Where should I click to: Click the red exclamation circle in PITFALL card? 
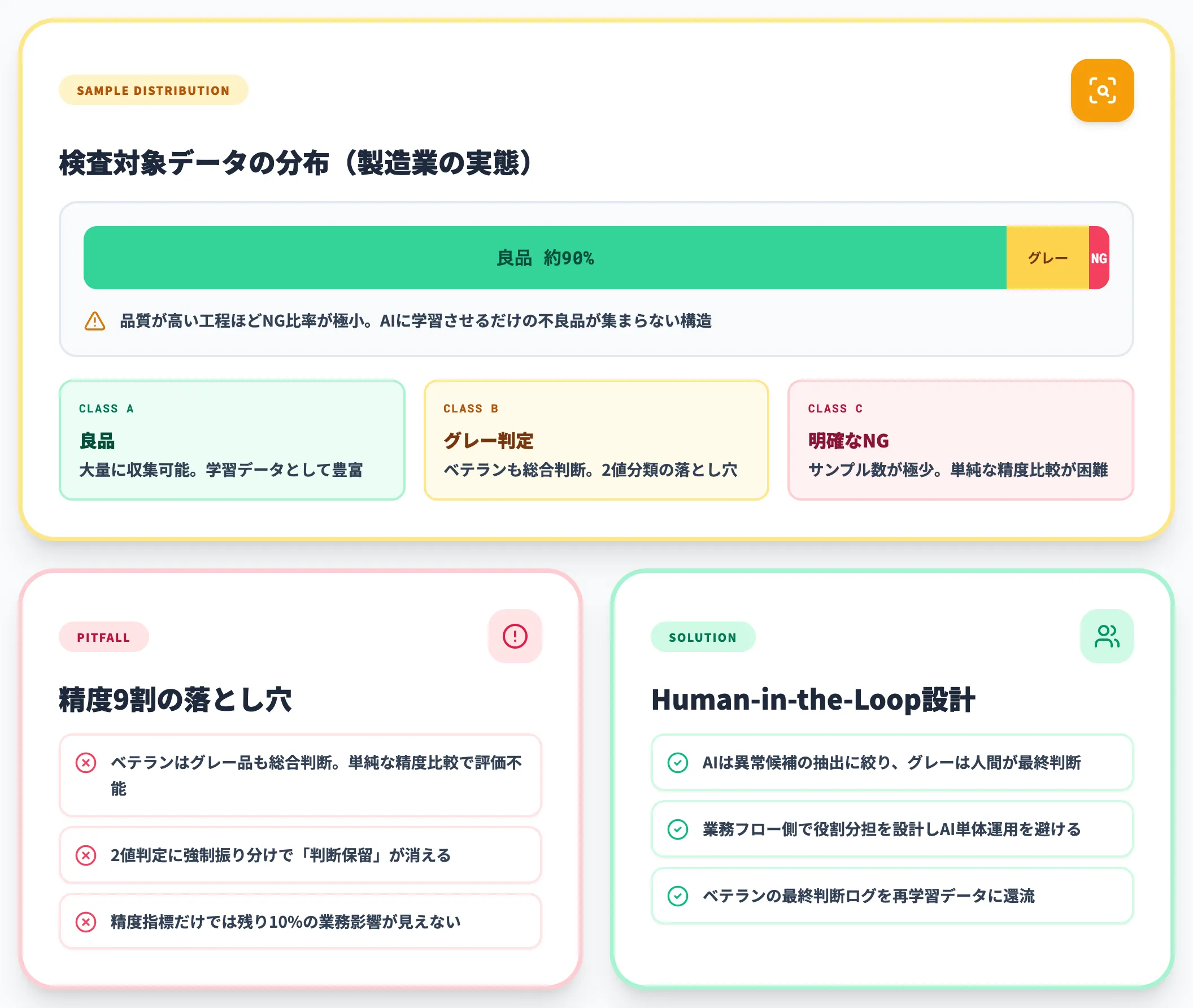(x=515, y=636)
